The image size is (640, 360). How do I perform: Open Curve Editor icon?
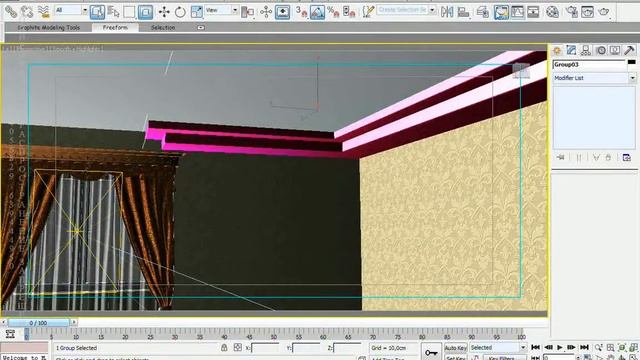(x=517, y=12)
